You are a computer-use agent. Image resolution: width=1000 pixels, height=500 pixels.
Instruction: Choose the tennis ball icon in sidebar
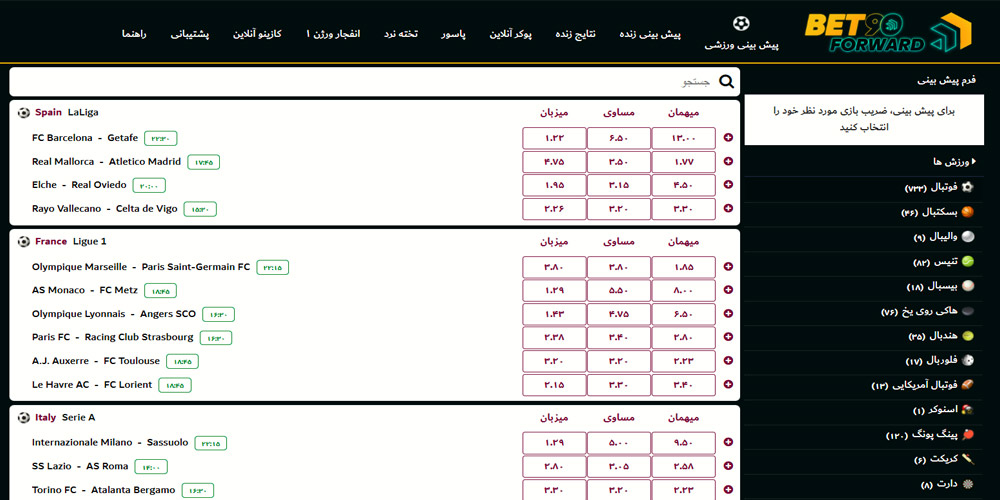967,261
